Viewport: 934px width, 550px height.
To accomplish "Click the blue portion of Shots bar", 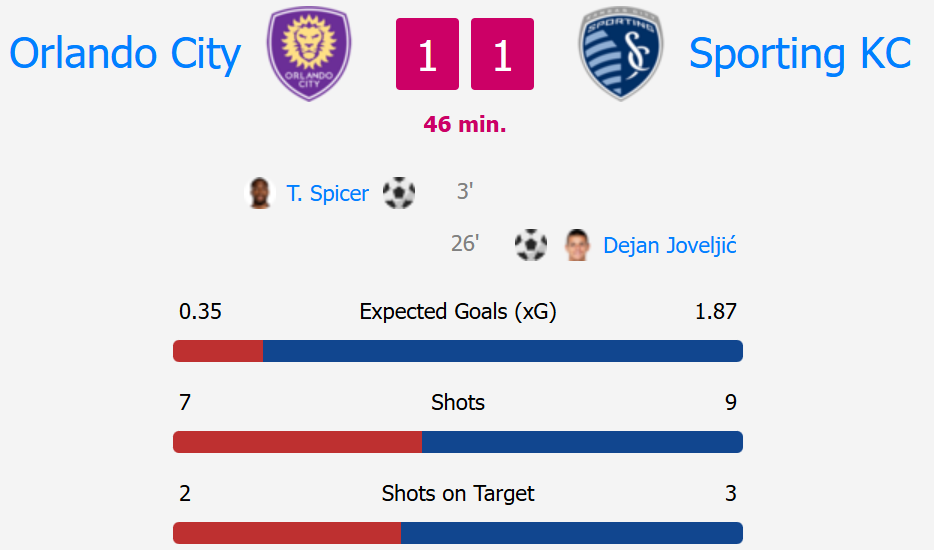I will tap(583, 442).
